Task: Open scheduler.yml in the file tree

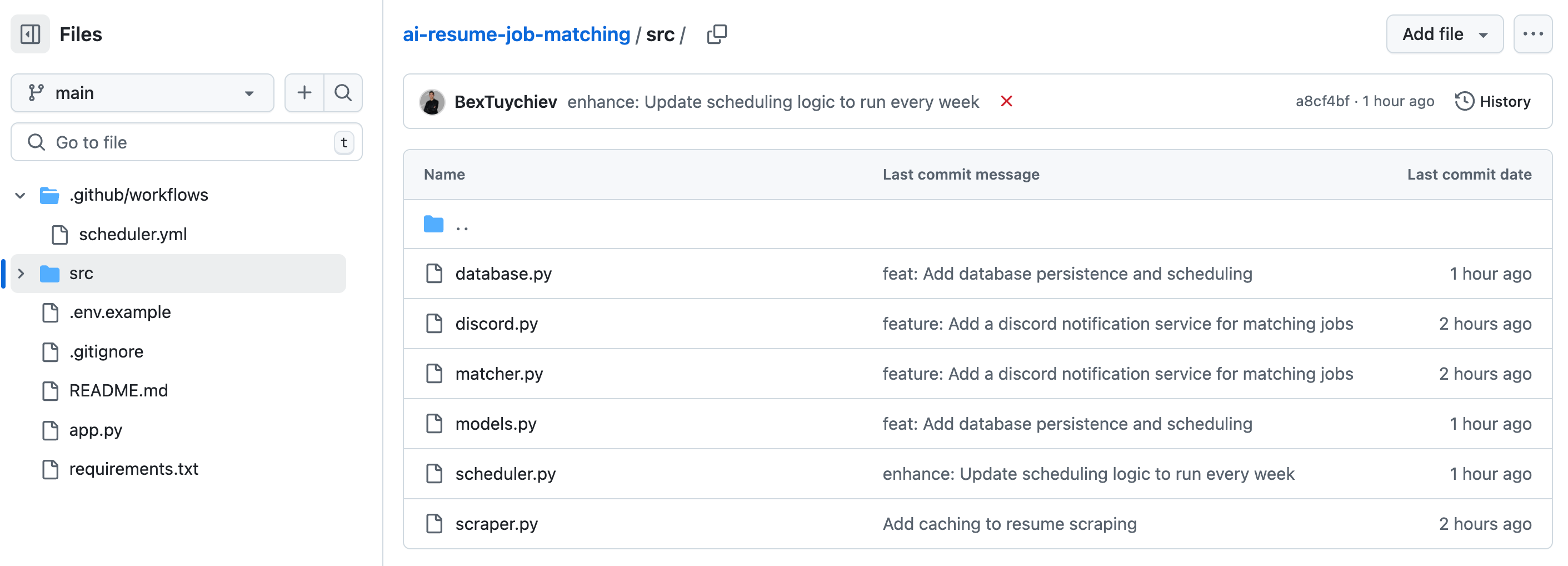Action: (133, 235)
